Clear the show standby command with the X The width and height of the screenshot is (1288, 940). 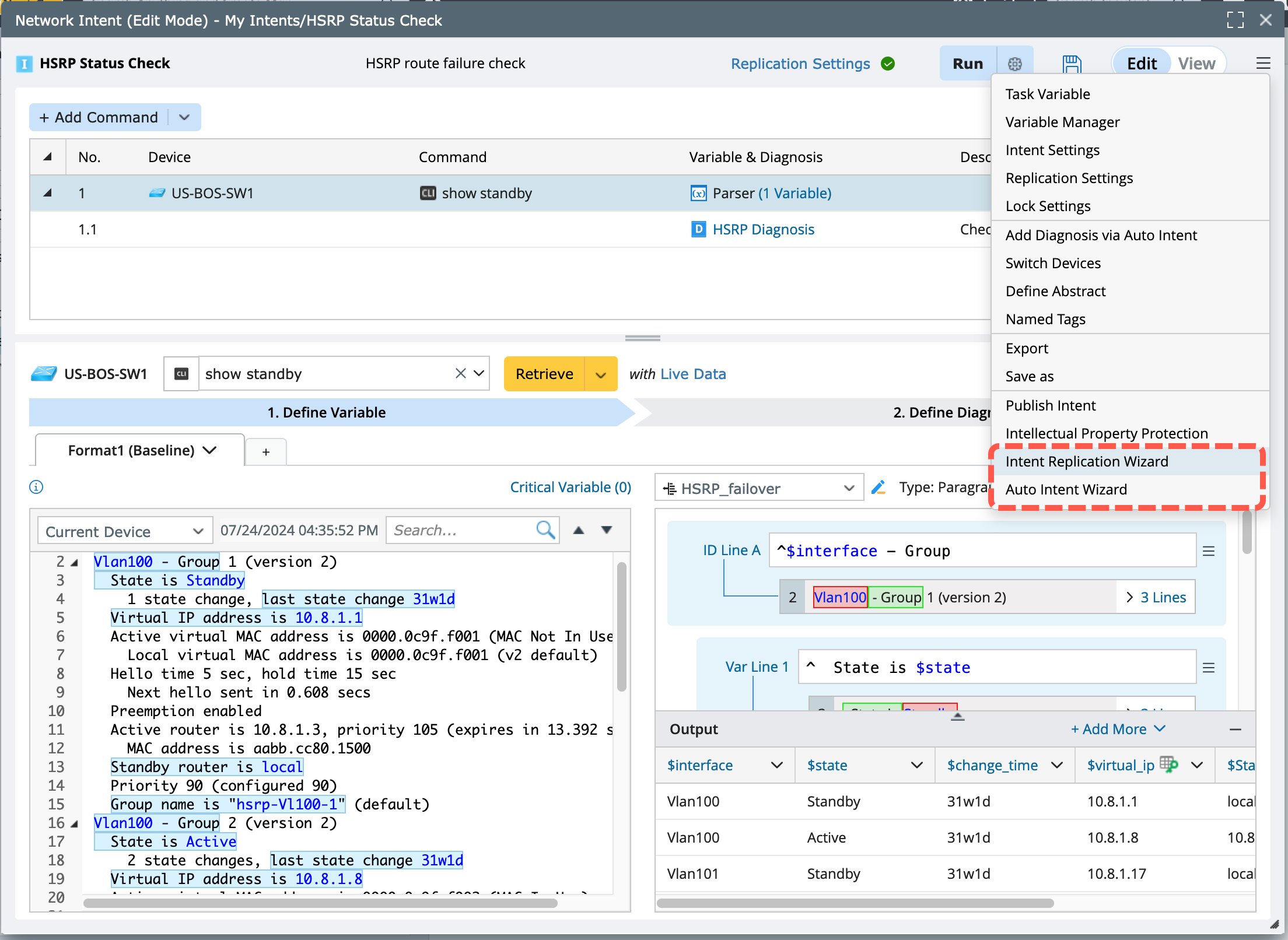pyautogui.click(x=460, y=373)
